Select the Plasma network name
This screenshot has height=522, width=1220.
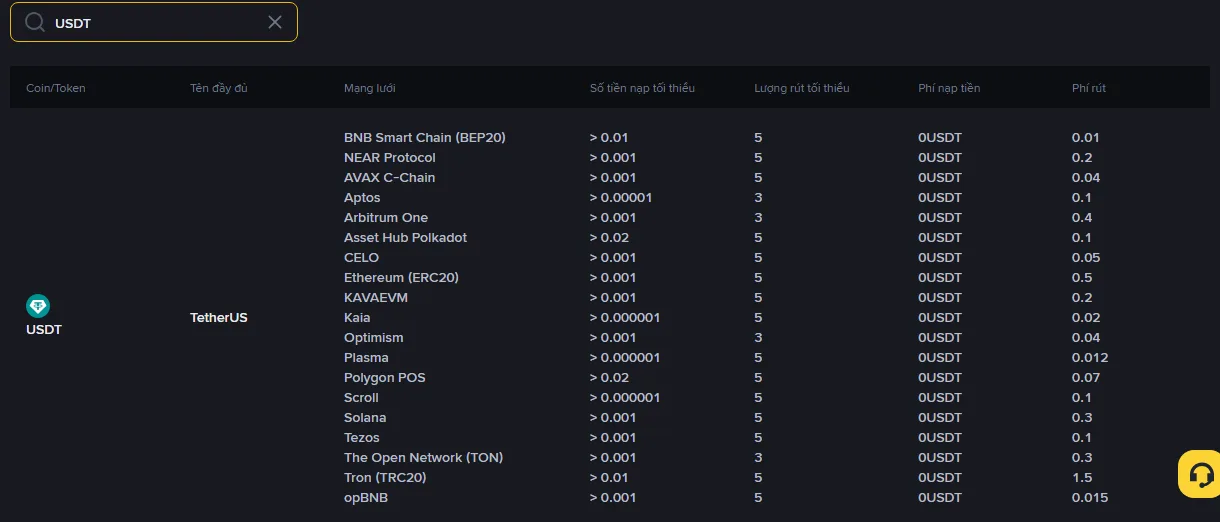(x=366, y=357)
